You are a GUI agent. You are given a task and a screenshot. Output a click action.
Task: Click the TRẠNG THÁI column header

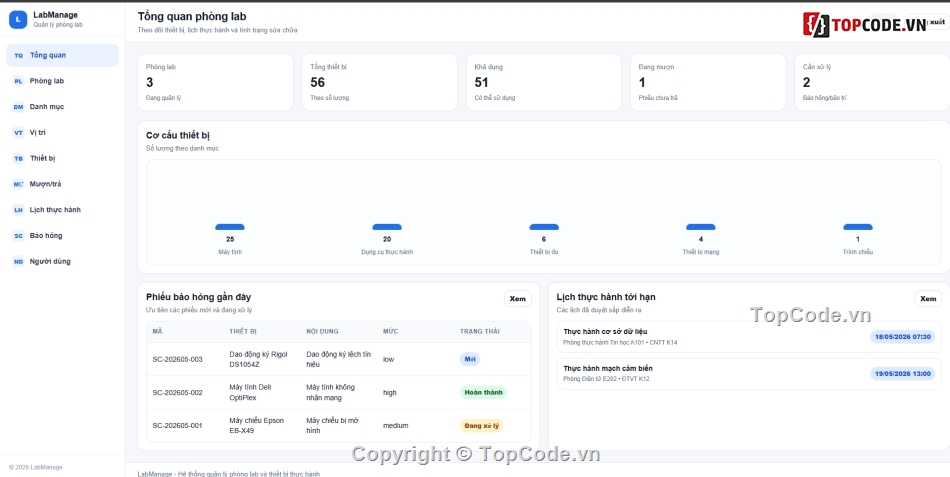(x=480, y=332)
